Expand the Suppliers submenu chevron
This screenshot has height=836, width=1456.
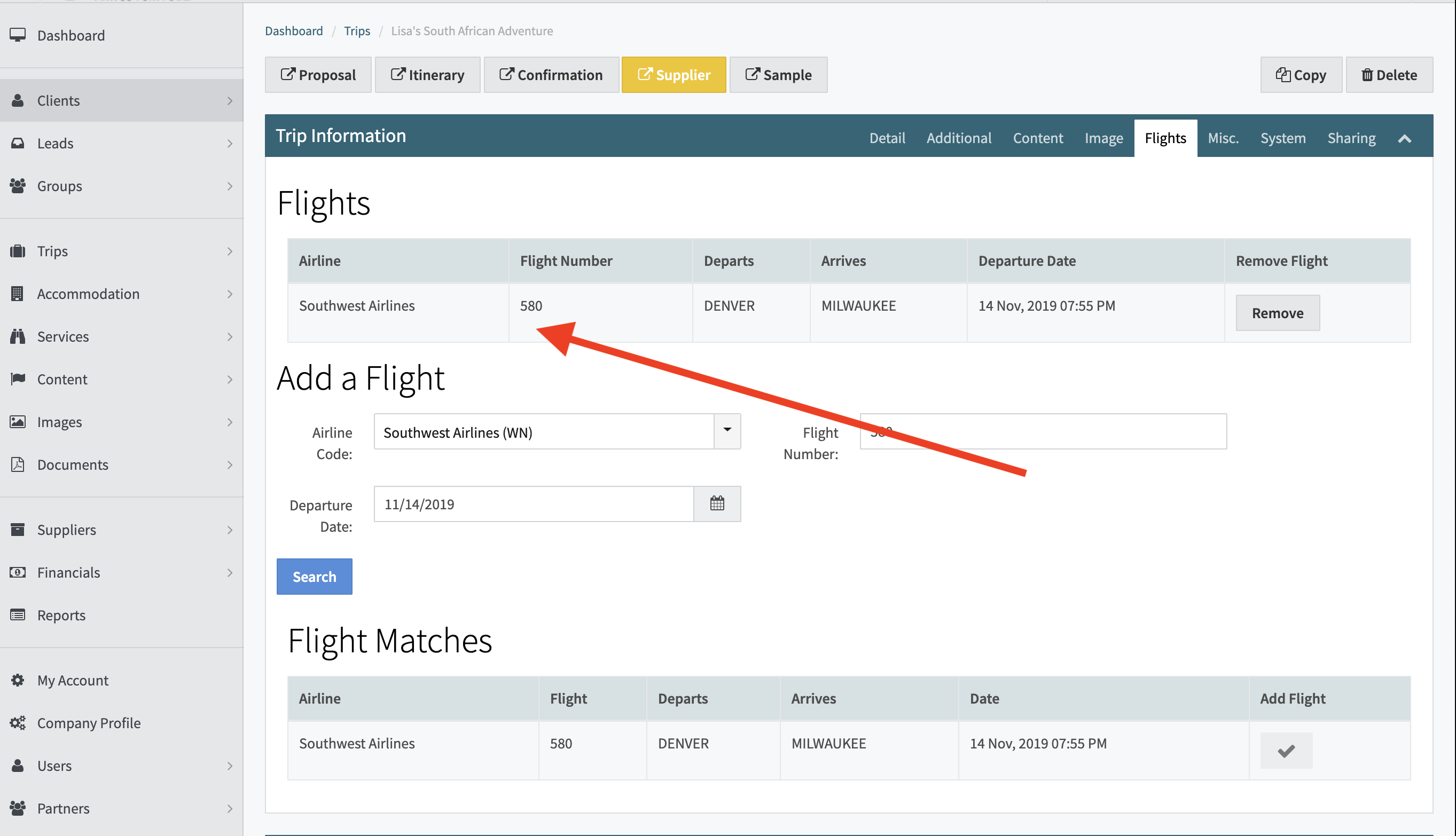tap(230, 530)
